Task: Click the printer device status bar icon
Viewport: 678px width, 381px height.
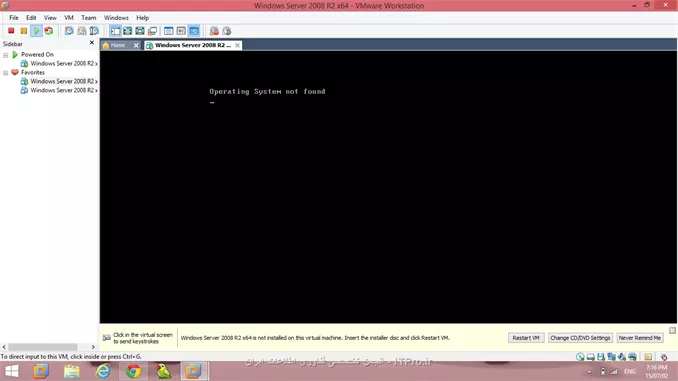Action: point(632,357)
